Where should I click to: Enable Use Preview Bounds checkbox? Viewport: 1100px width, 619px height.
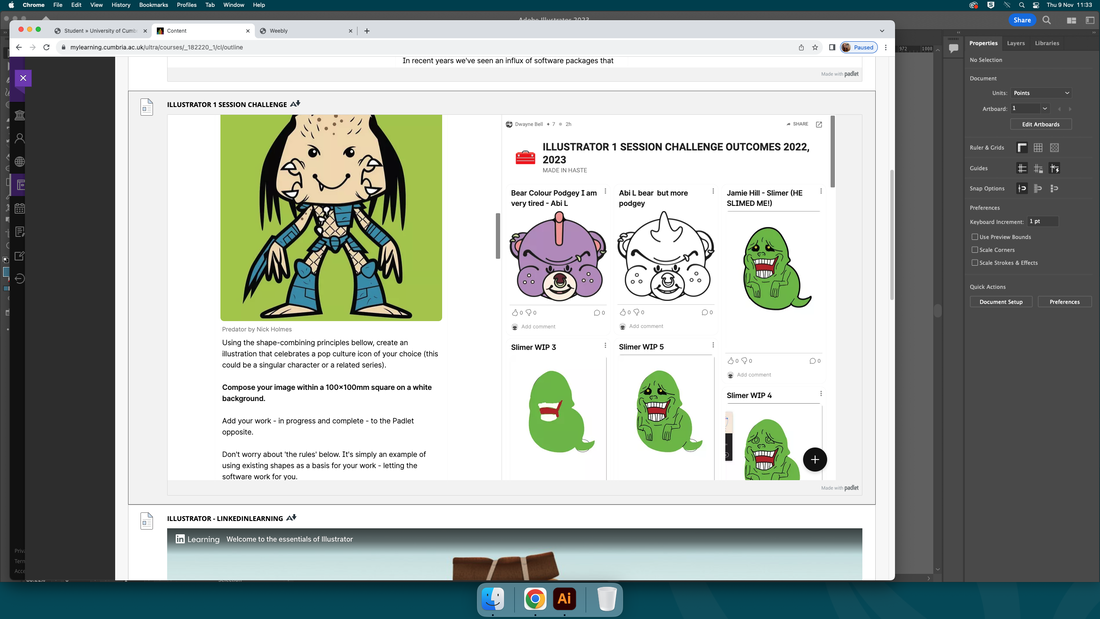point(974,237)
